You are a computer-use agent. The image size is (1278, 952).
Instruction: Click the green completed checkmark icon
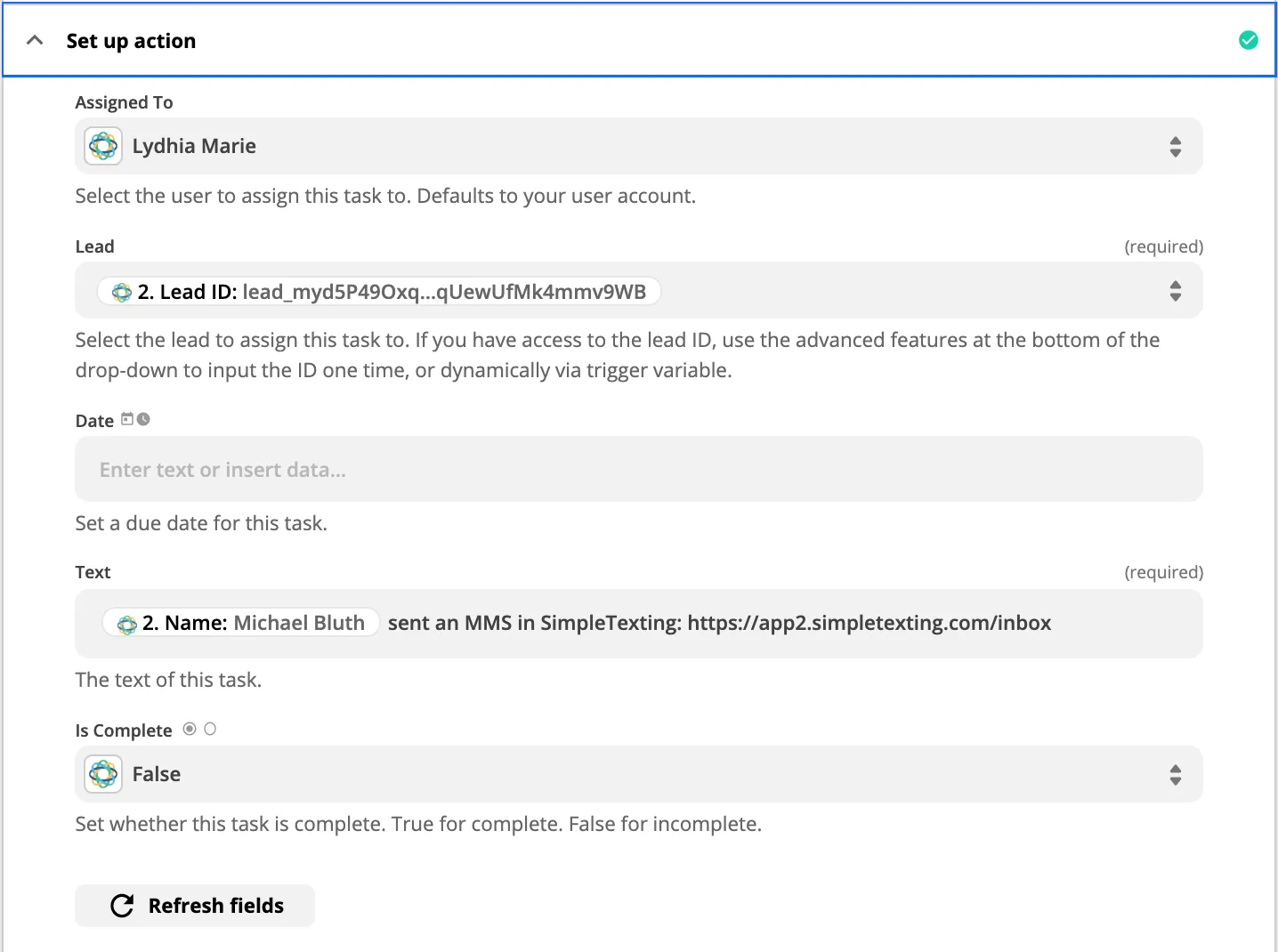(x=1249, y=40)
